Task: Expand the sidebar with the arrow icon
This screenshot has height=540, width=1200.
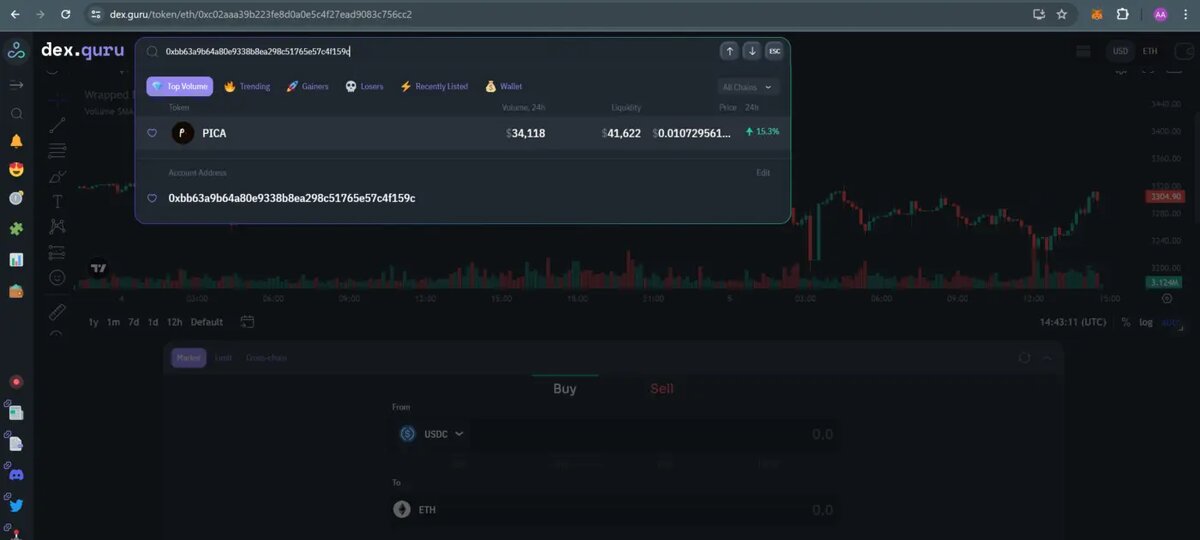Action: pyautogui.click(x=16, y=85)
